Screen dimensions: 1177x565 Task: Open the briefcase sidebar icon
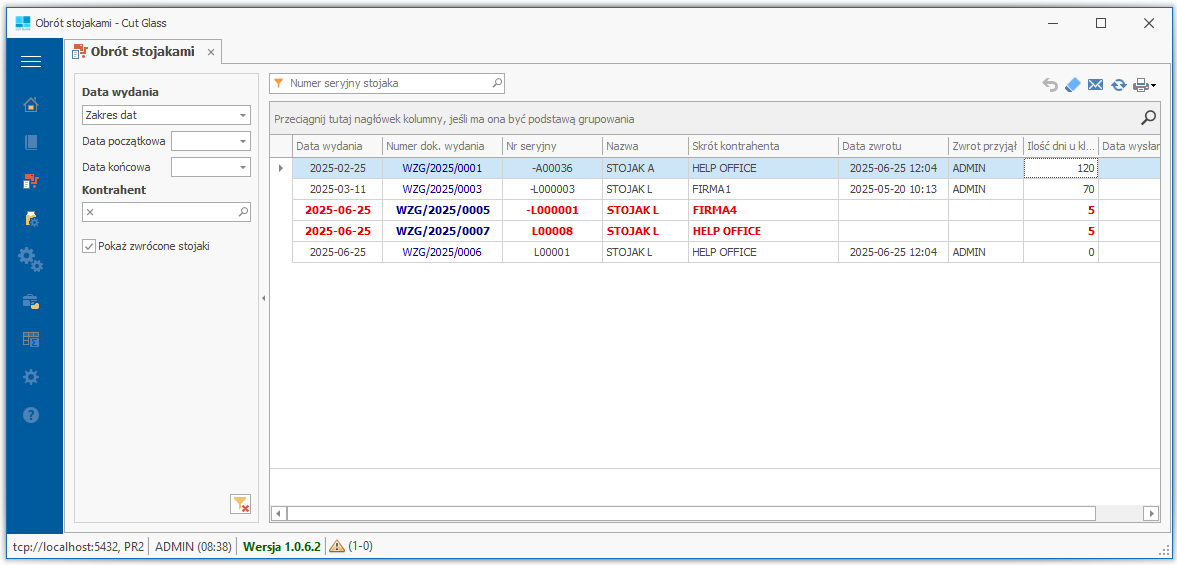click(31, 301)
